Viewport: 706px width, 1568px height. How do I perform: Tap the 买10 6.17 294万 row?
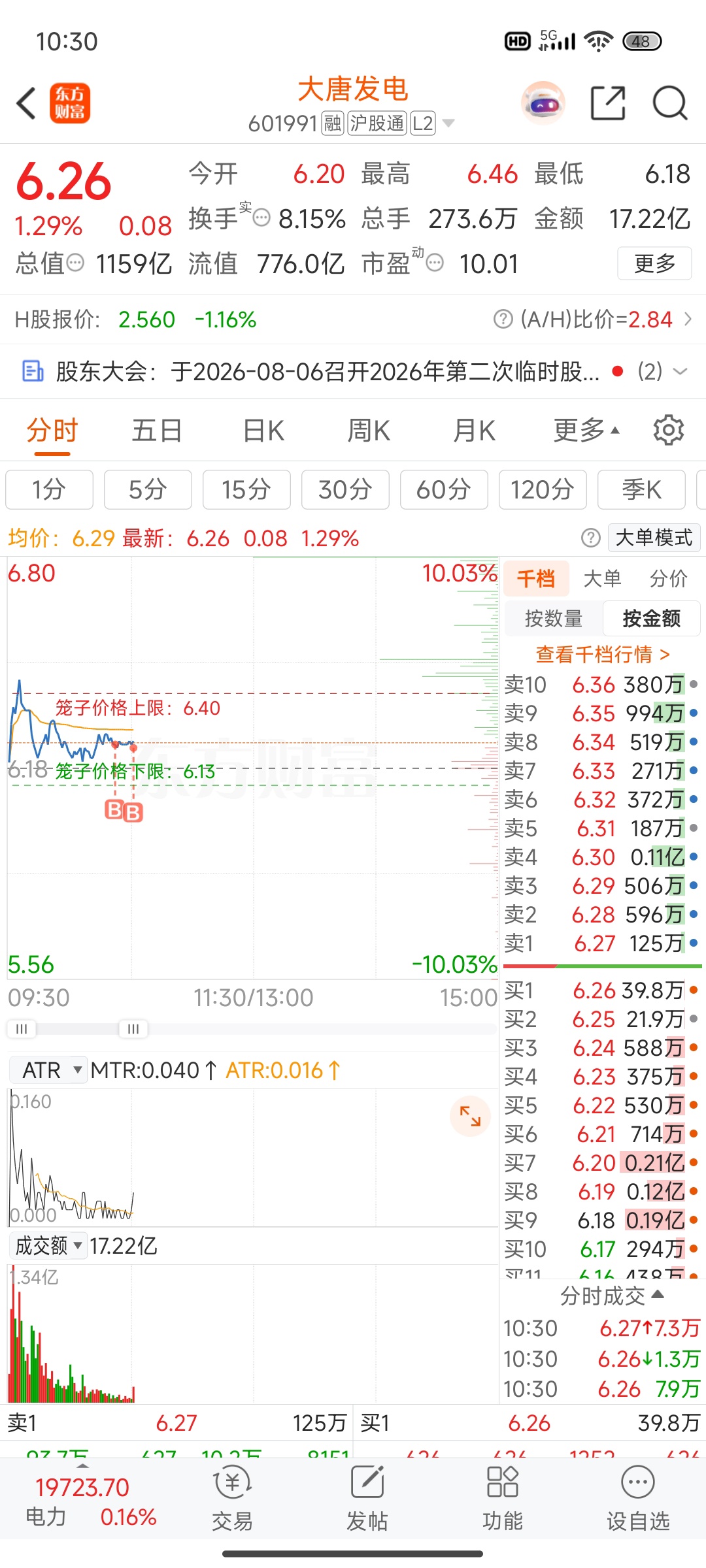point(602,1249)
